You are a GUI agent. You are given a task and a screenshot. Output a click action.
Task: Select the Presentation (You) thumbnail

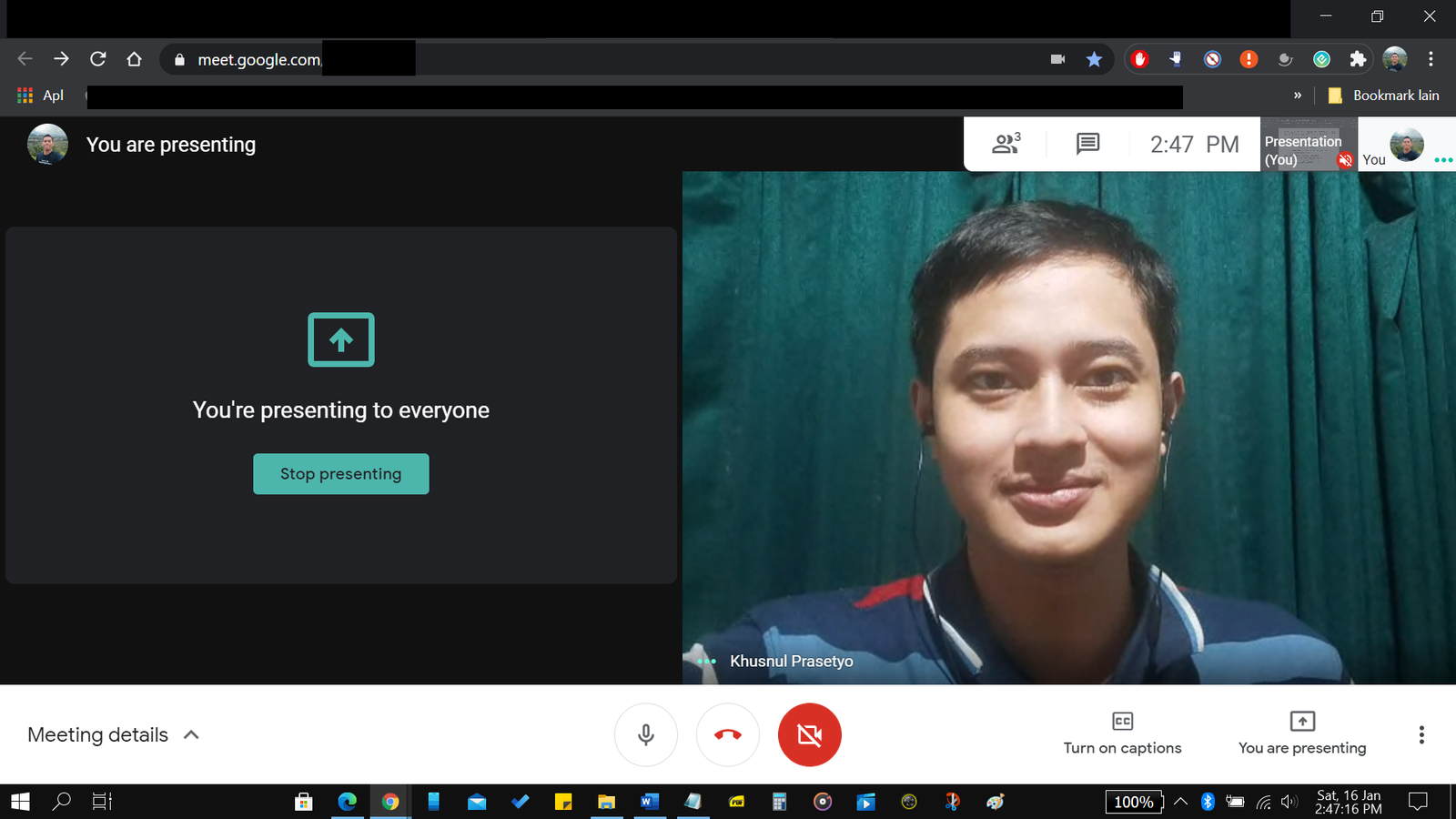click(x=1308, y=145)
